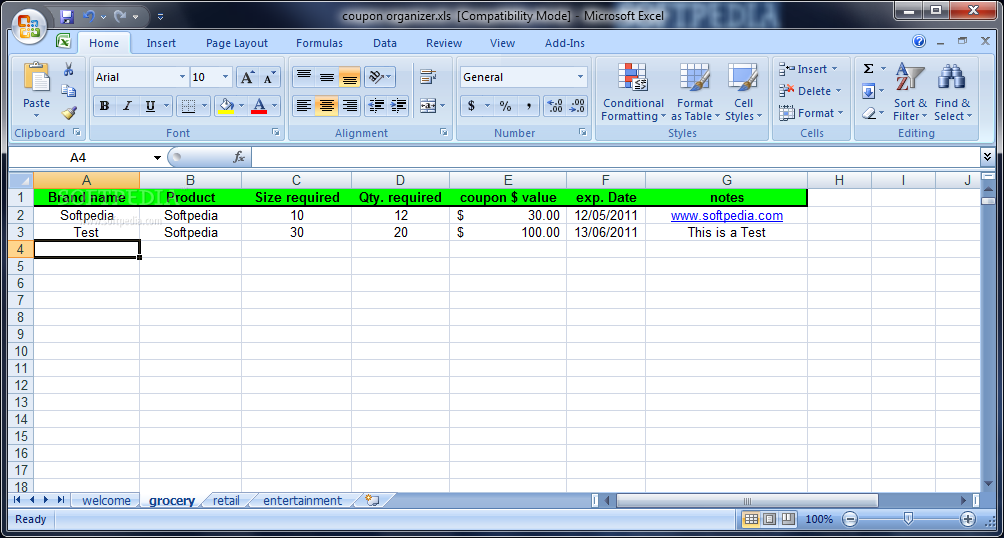Click Insert Function fx button

[239, 157]
